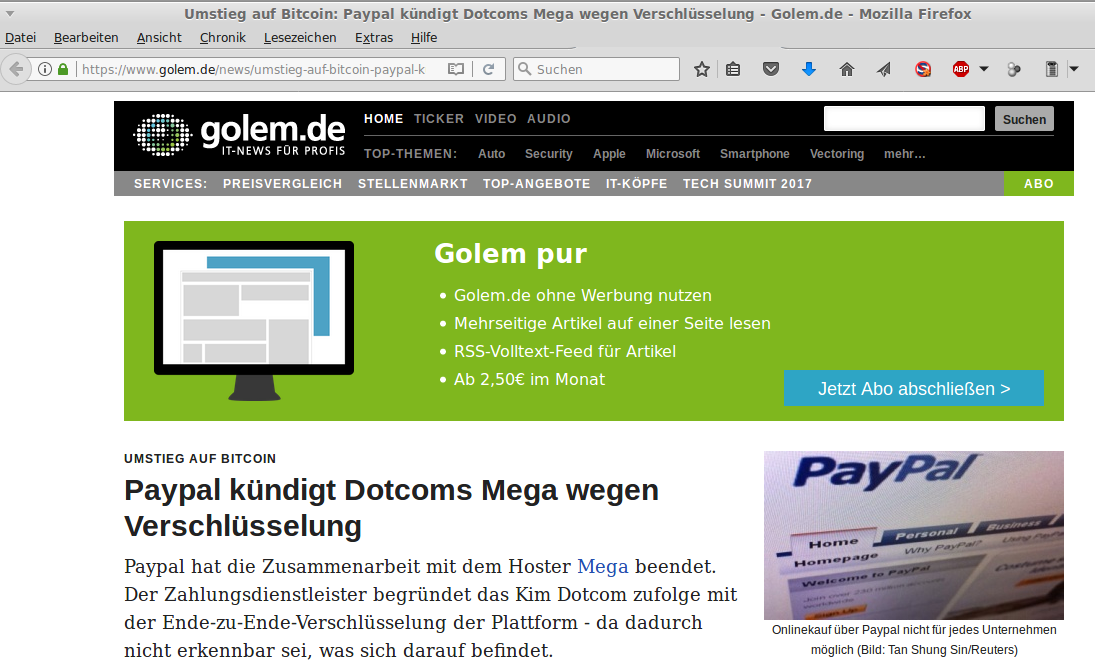Click the golem.de Suchen button

tap(1024, 119)
